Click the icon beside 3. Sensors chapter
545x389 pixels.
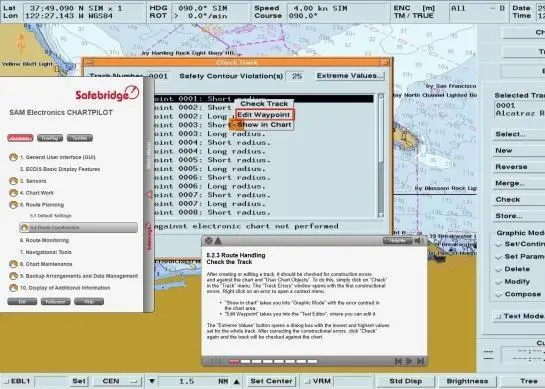click(x=13, y=181)
